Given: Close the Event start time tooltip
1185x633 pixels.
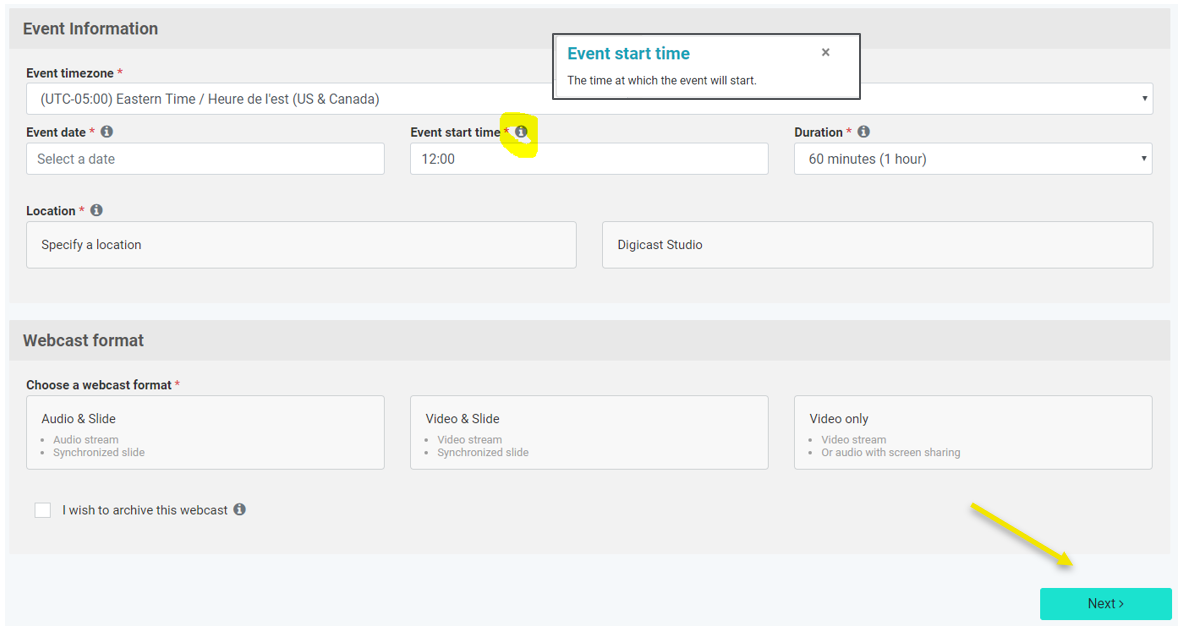Looking at the screenshot, I should coord(825,53).
